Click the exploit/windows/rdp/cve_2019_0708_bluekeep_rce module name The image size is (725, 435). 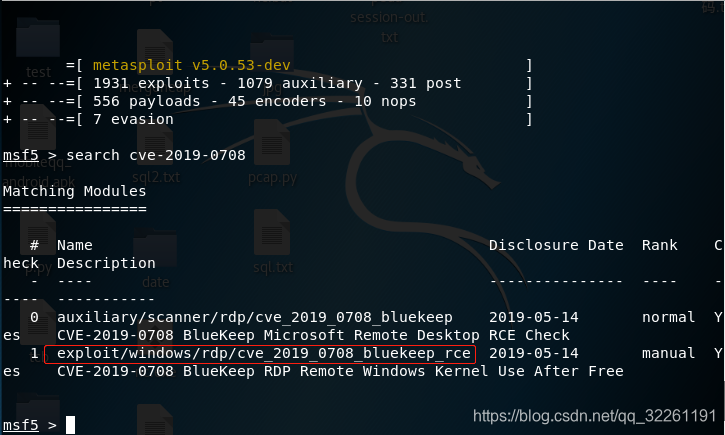[x=264, y=354]
